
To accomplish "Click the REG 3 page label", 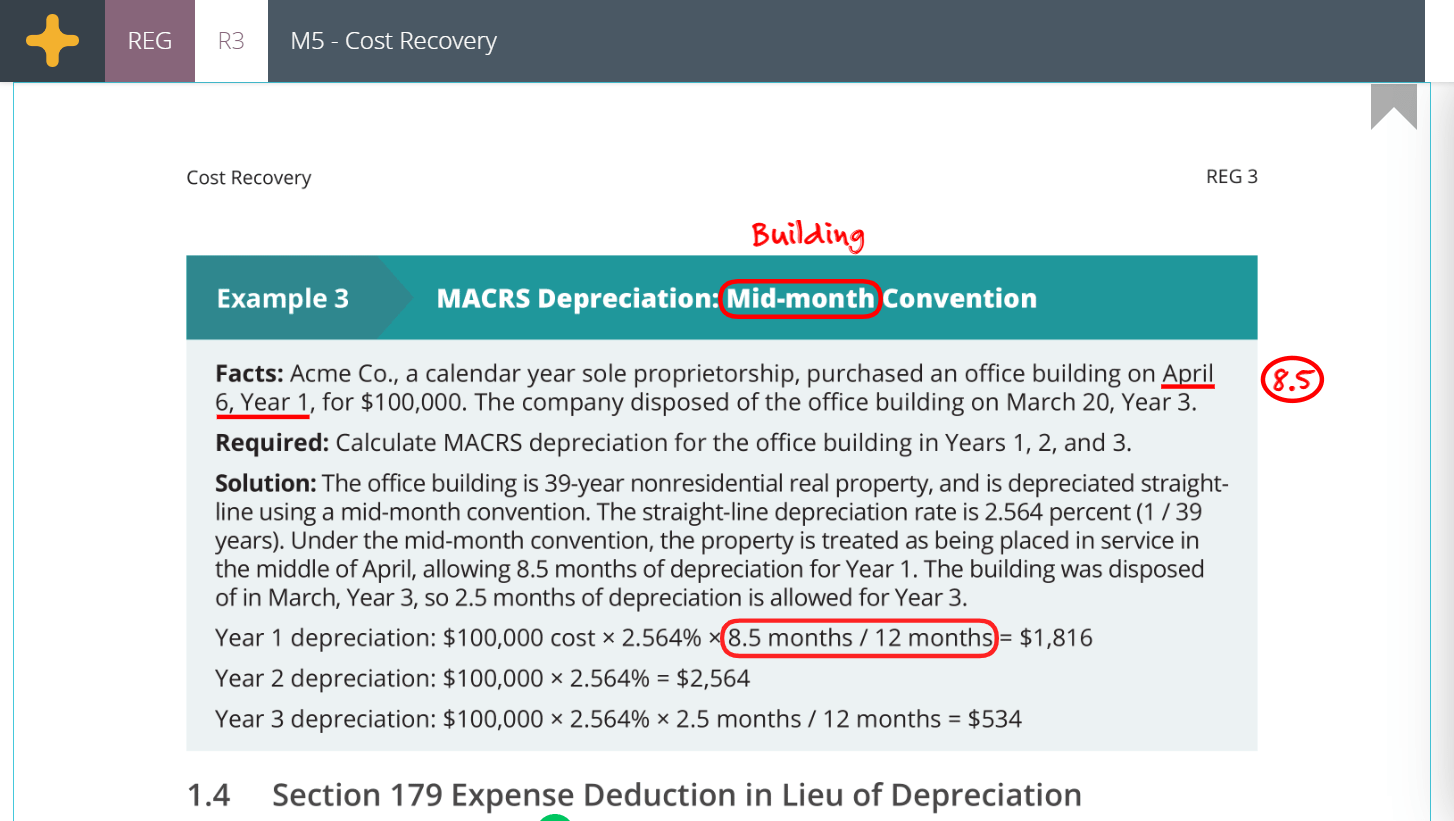I will coord(1232,176).
